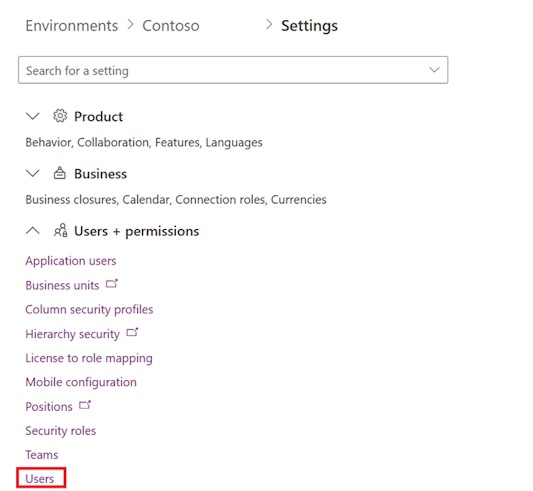Open the setting search dropdown arrow
The height and width of the screenshot is (491, 533).
tap(434, 70)
